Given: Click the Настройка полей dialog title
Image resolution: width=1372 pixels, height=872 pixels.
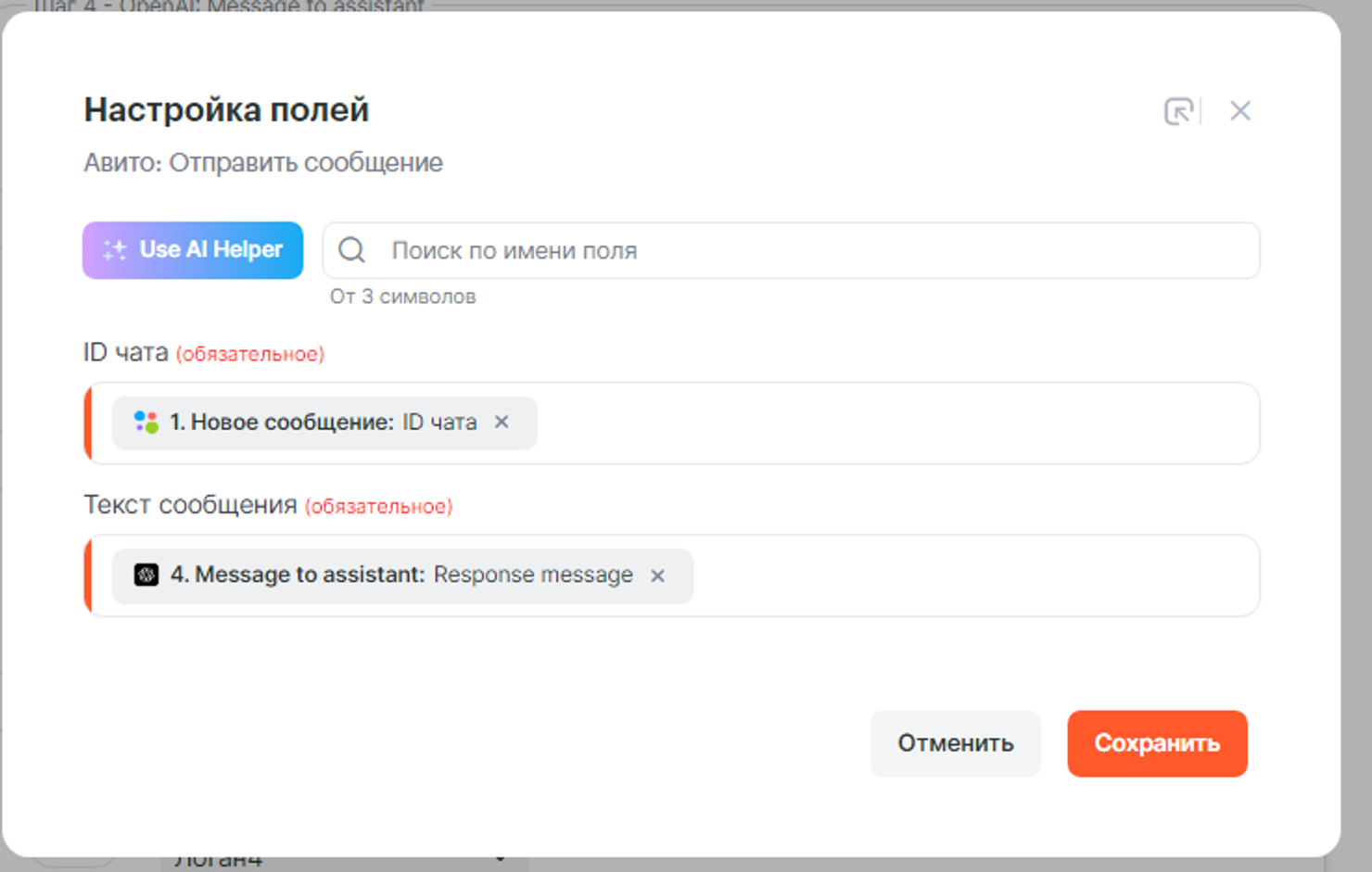Looking at the screenshot, I should 226,110.
